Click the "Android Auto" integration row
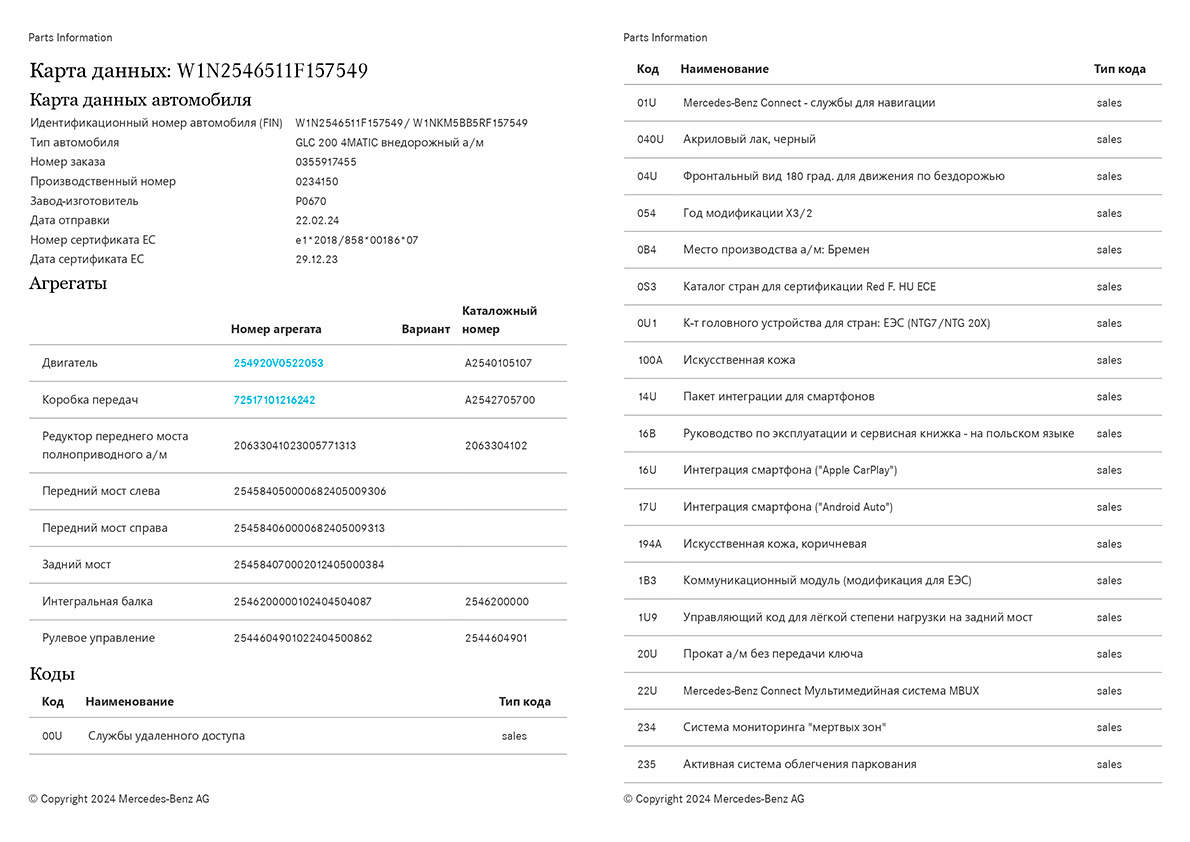This screenshot has height=842, width=1190. click(787, 507)
